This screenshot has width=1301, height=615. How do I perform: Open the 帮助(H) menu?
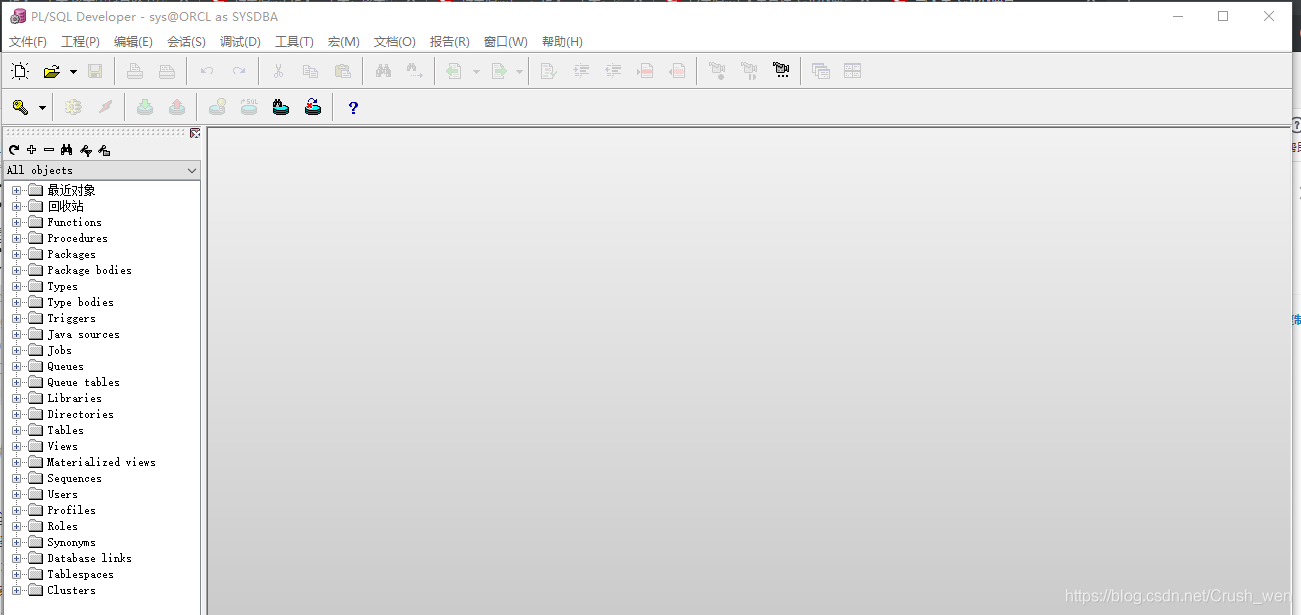pyautogui.click(x=562, y=42)
